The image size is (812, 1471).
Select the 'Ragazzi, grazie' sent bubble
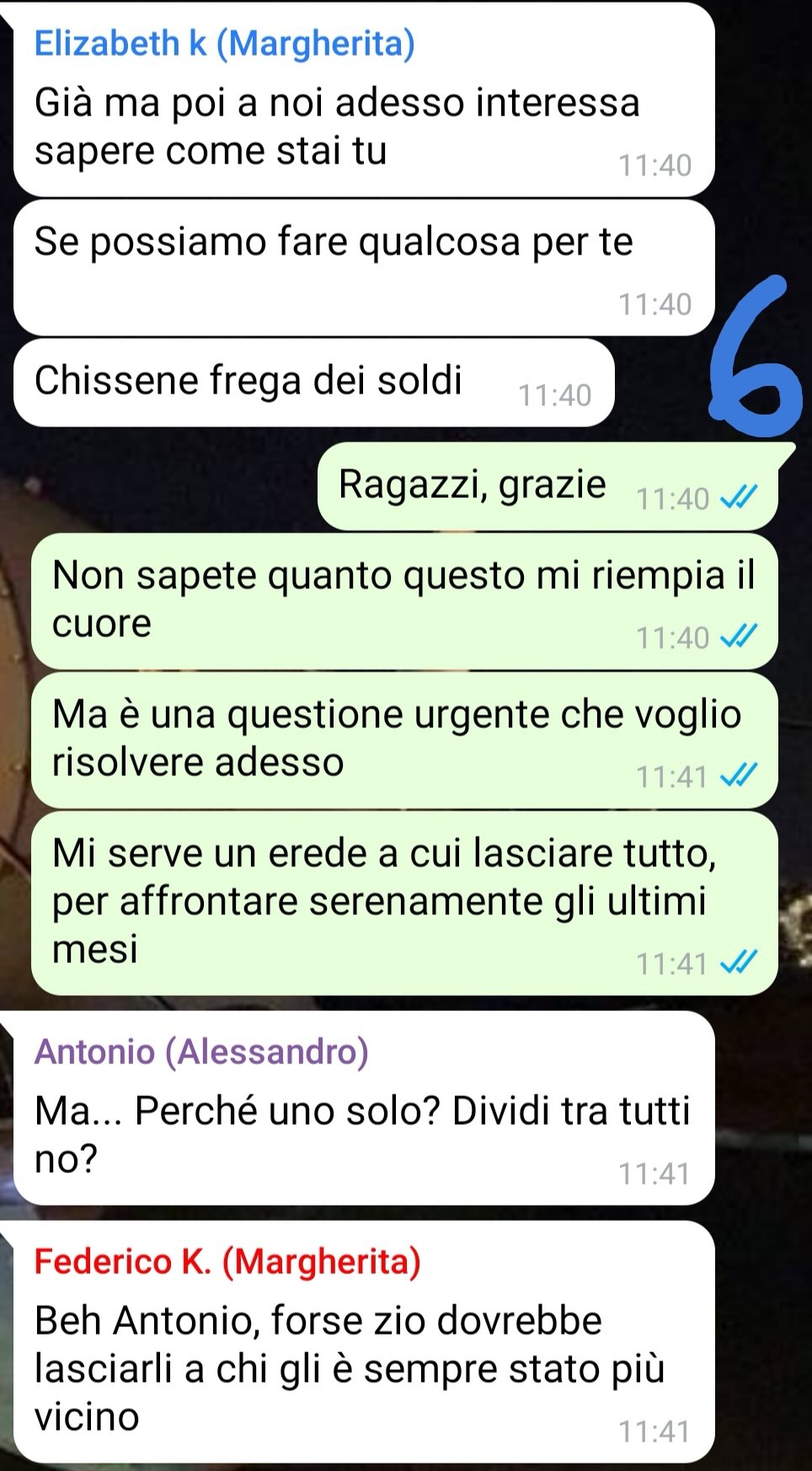click(548, 486)
